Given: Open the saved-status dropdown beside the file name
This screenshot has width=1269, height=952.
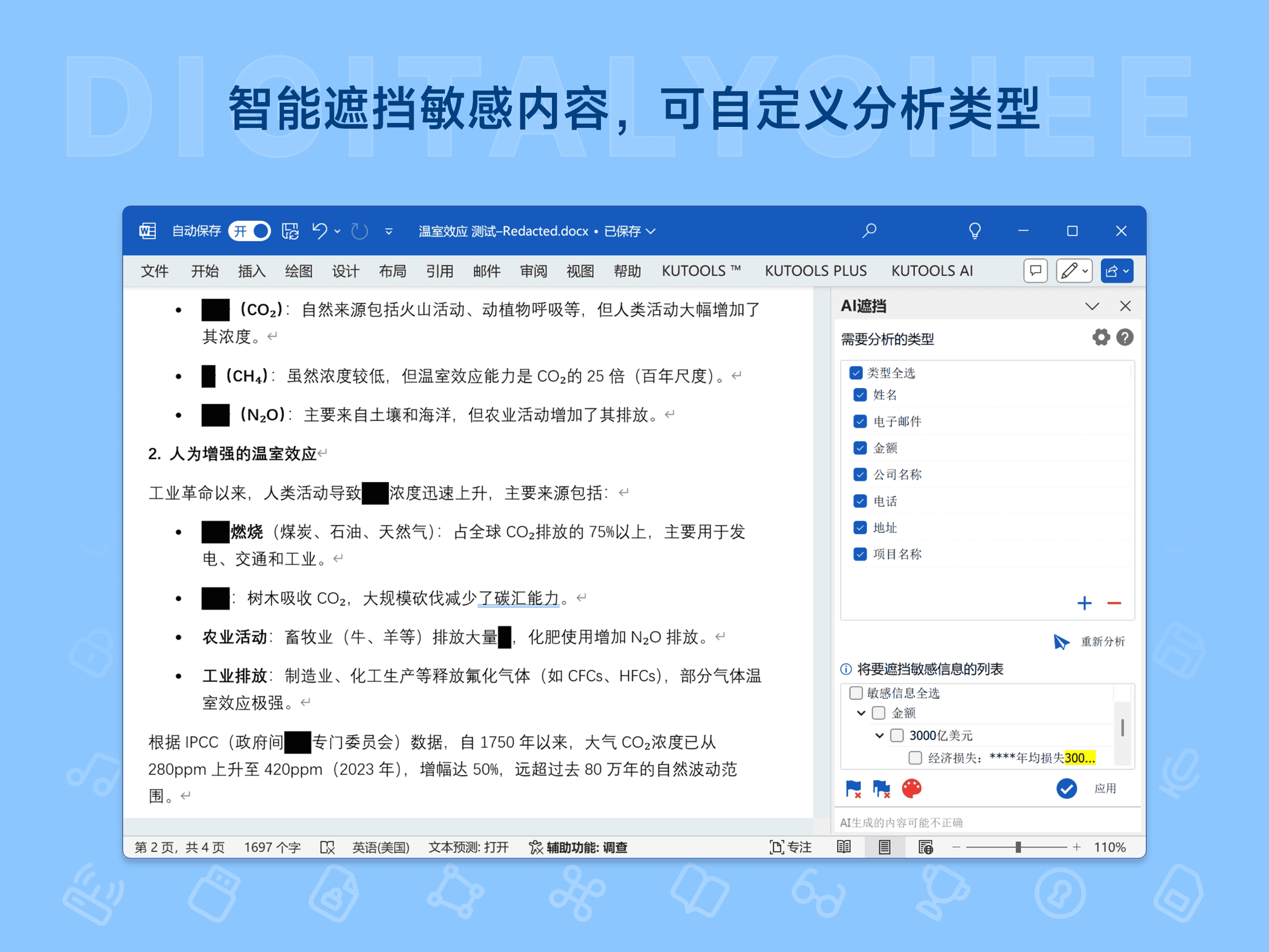Looking at the screenshot, I should coord(651,231).
